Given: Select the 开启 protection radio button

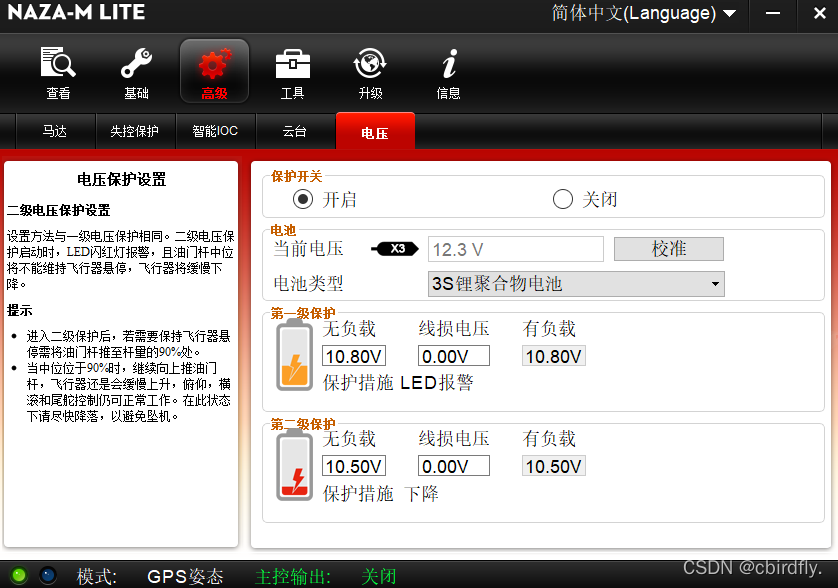Looking at the screenshot, I should coord(303,199).
